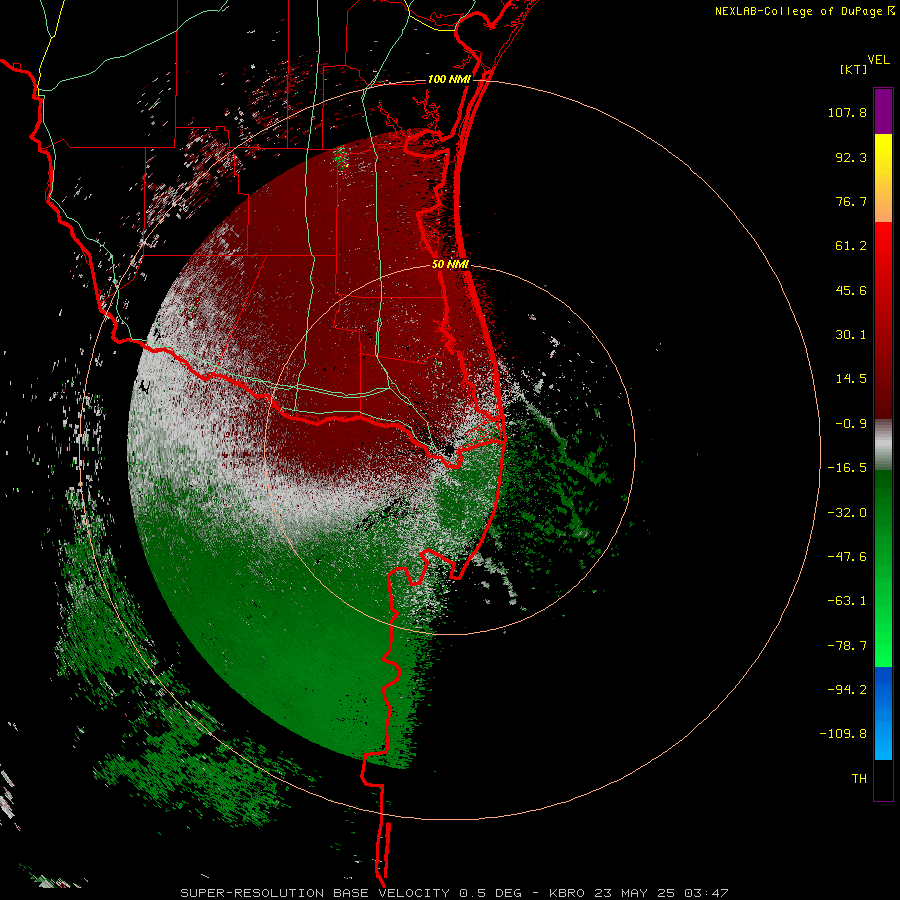
Task: Click the -78.7 value on the velocity scale
Action: pos(847,646)
